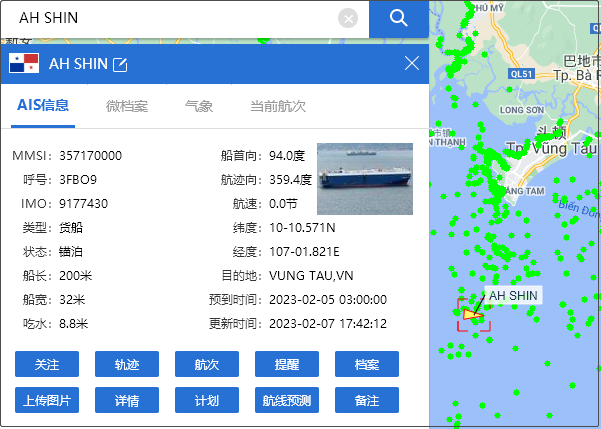The width and height of the screenshot is (601, 429).
Task: Click the 关注 button
Action: point(47,364)
